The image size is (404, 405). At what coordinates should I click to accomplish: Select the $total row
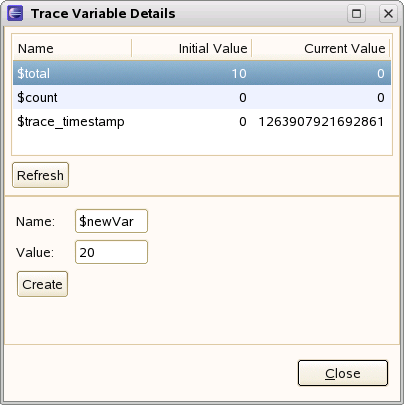pyautogui.click(x=202, y=73)
